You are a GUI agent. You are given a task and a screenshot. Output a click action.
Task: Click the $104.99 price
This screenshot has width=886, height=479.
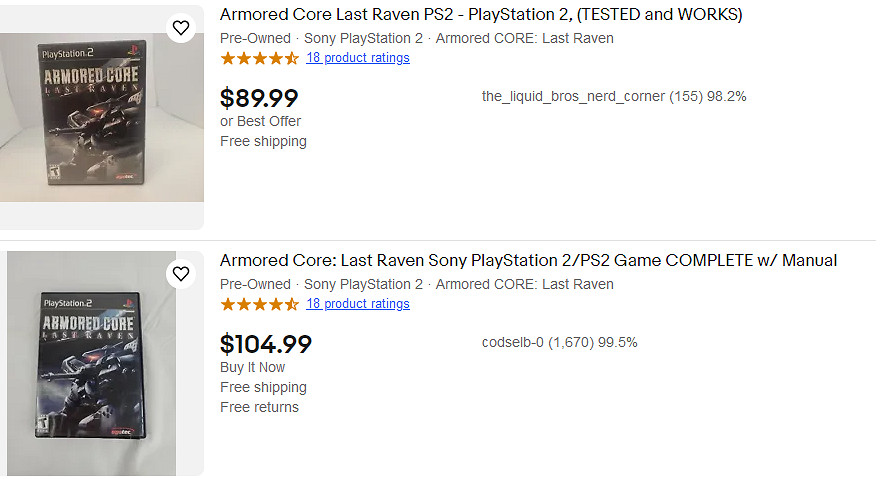265,344
